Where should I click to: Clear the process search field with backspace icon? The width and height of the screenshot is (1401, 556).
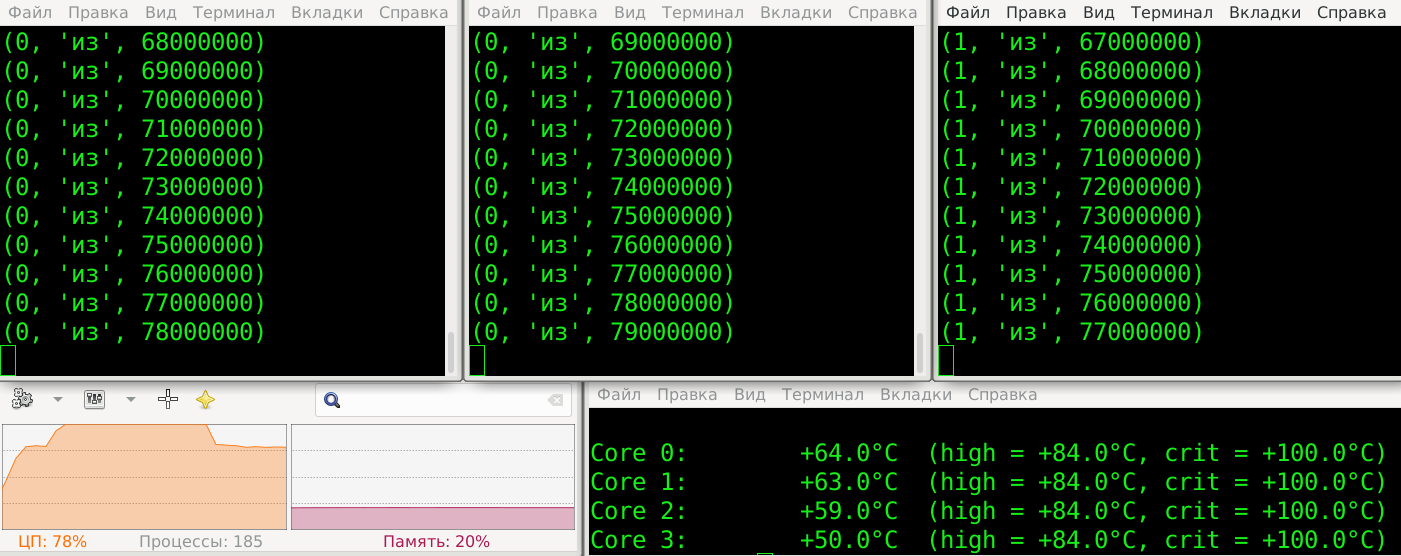(x=555, y=401)
